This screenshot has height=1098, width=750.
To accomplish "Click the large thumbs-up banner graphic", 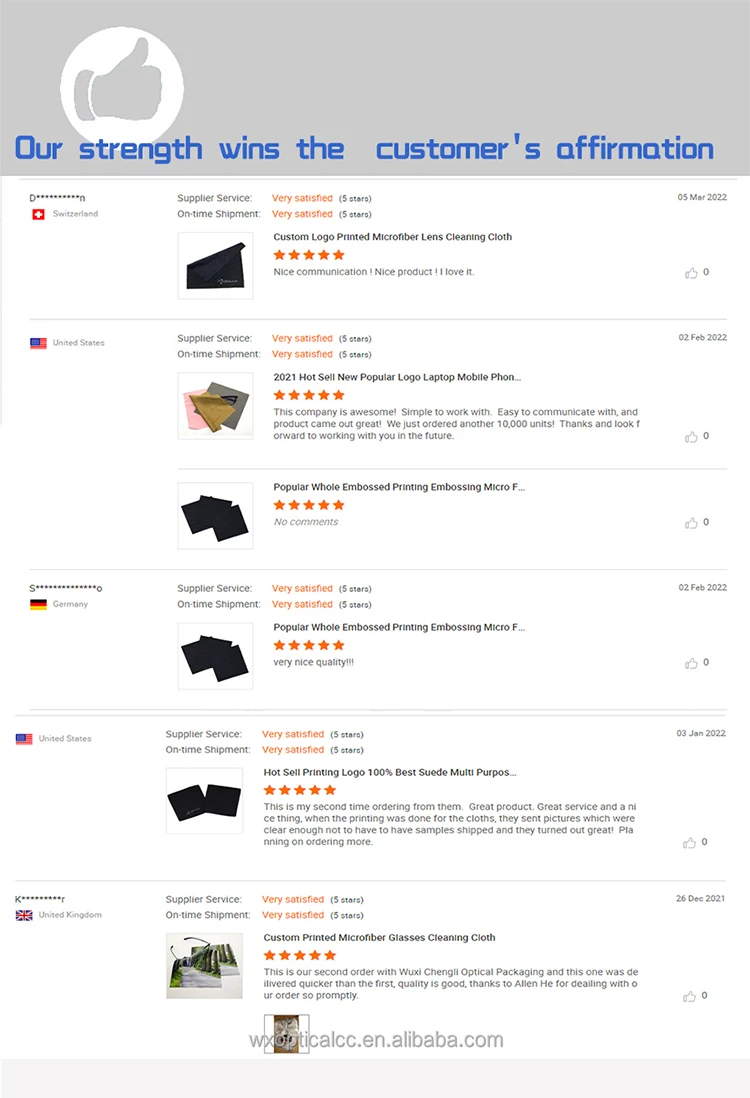I will (x=122, y=86).
